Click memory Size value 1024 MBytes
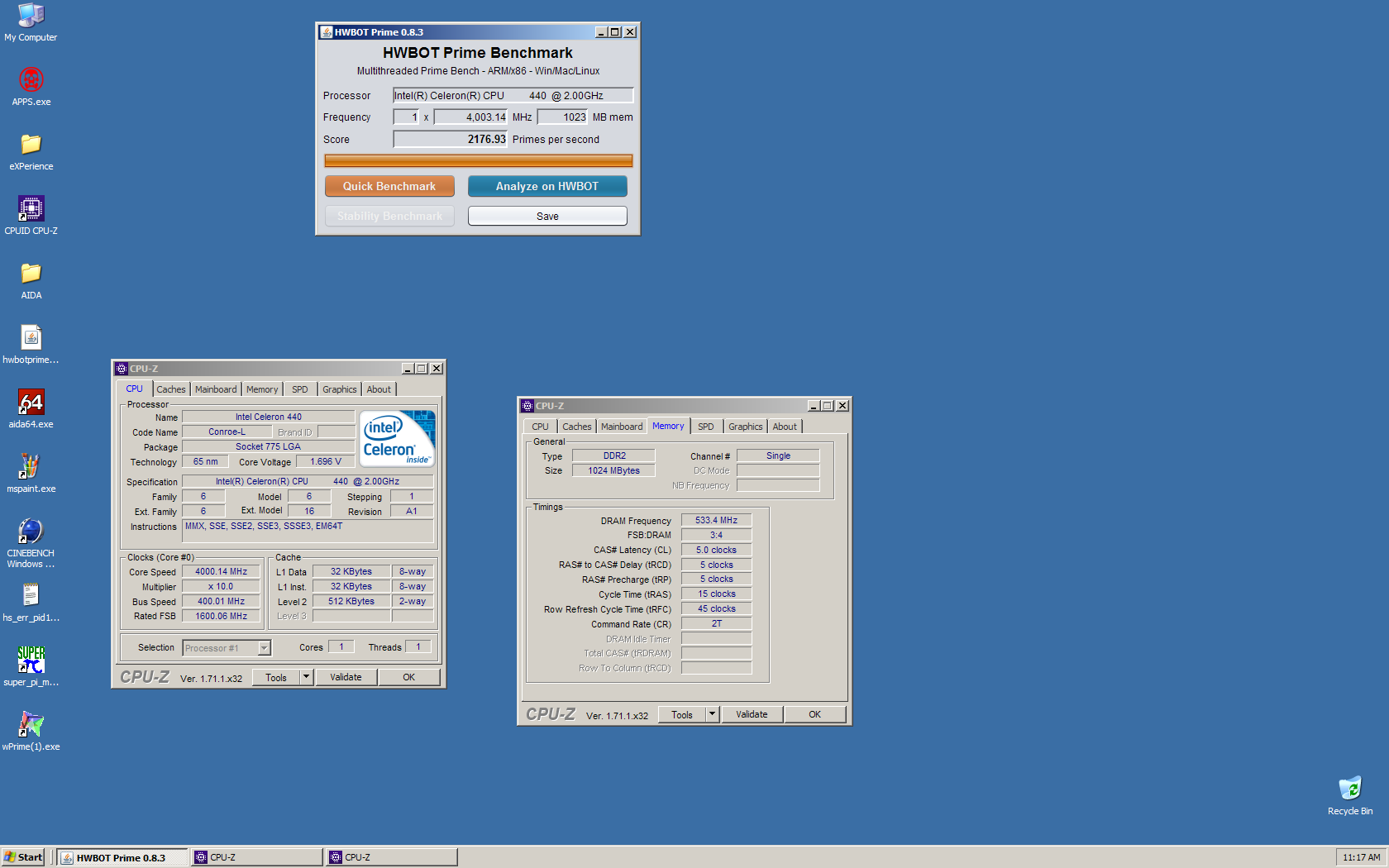This screenshot has height=868, width=1389. (x=613, y=470)
